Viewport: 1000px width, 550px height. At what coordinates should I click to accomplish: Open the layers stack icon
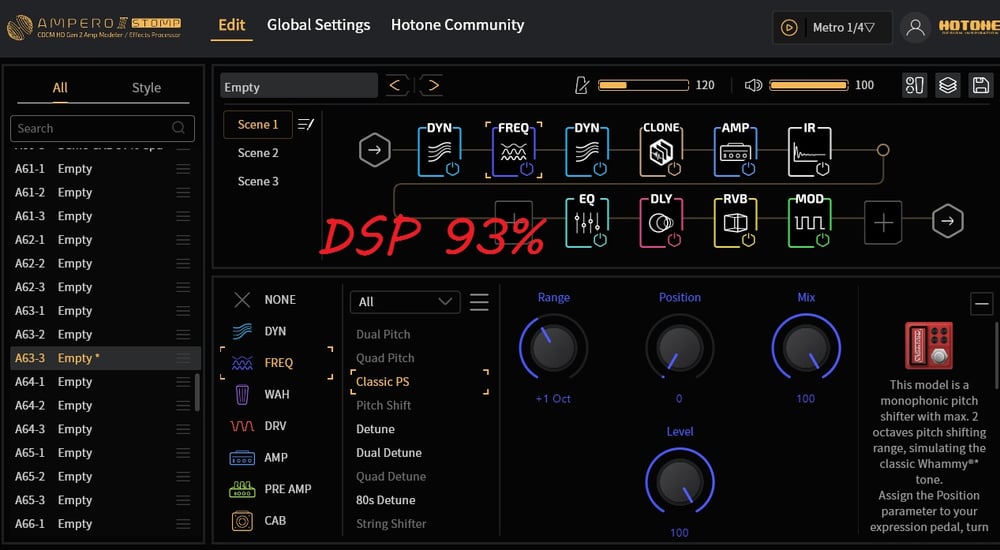(x=948, y=85)
